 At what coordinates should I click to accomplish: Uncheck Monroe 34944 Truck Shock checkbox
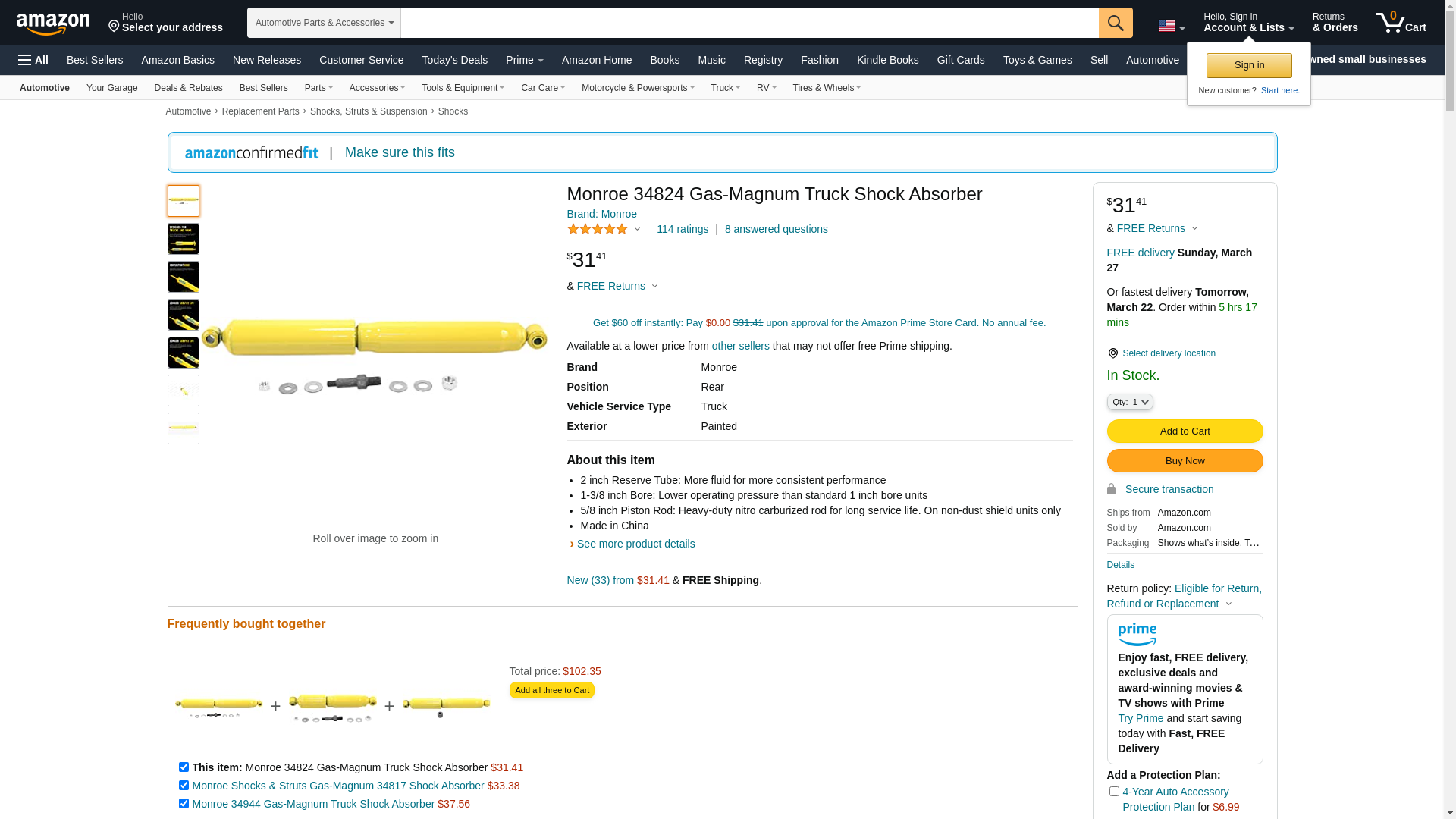point(184,804)
